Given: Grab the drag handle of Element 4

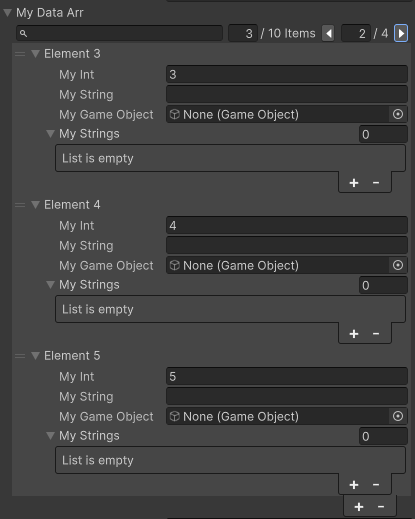Looking at the screenshot, I should coord(20,205).
